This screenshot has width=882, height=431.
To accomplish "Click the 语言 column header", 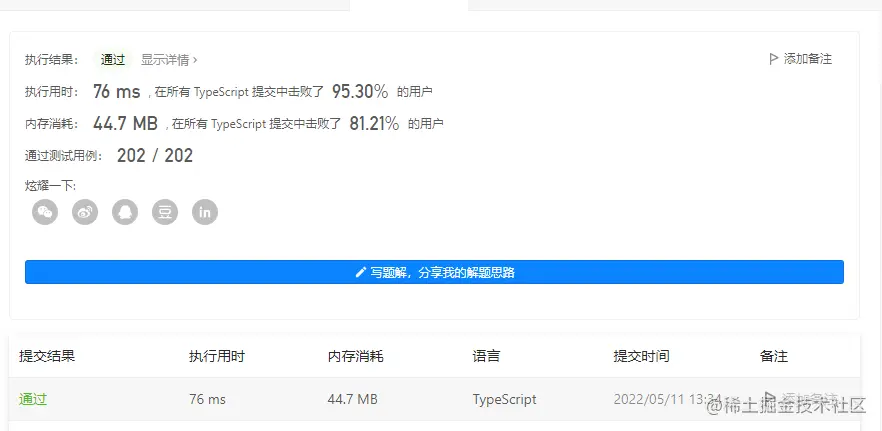I will [x=486, y=356].
